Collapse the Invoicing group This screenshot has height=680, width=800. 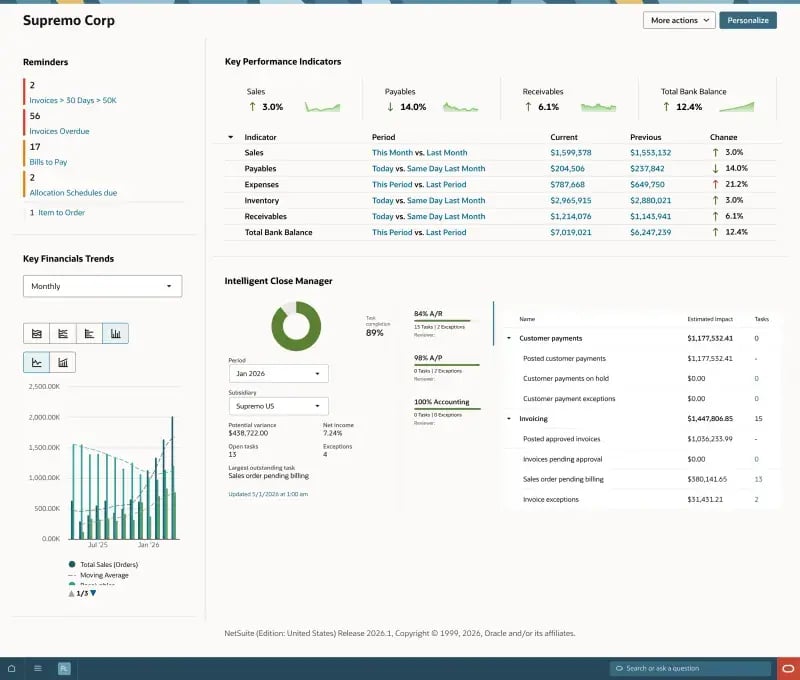(509, 419)
